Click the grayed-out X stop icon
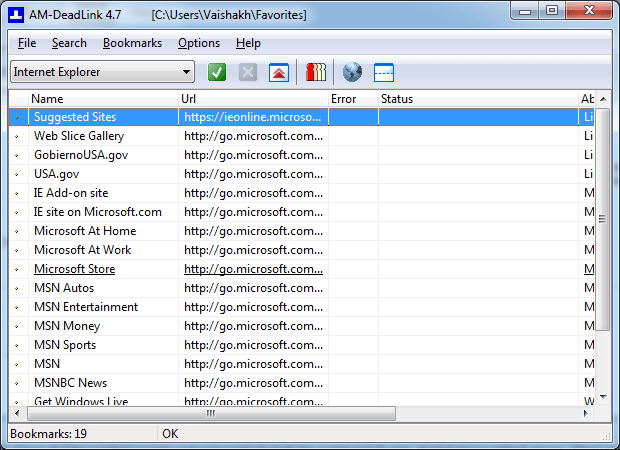The image size is (620, 450). pyautogui.click(x=248, y=72)
